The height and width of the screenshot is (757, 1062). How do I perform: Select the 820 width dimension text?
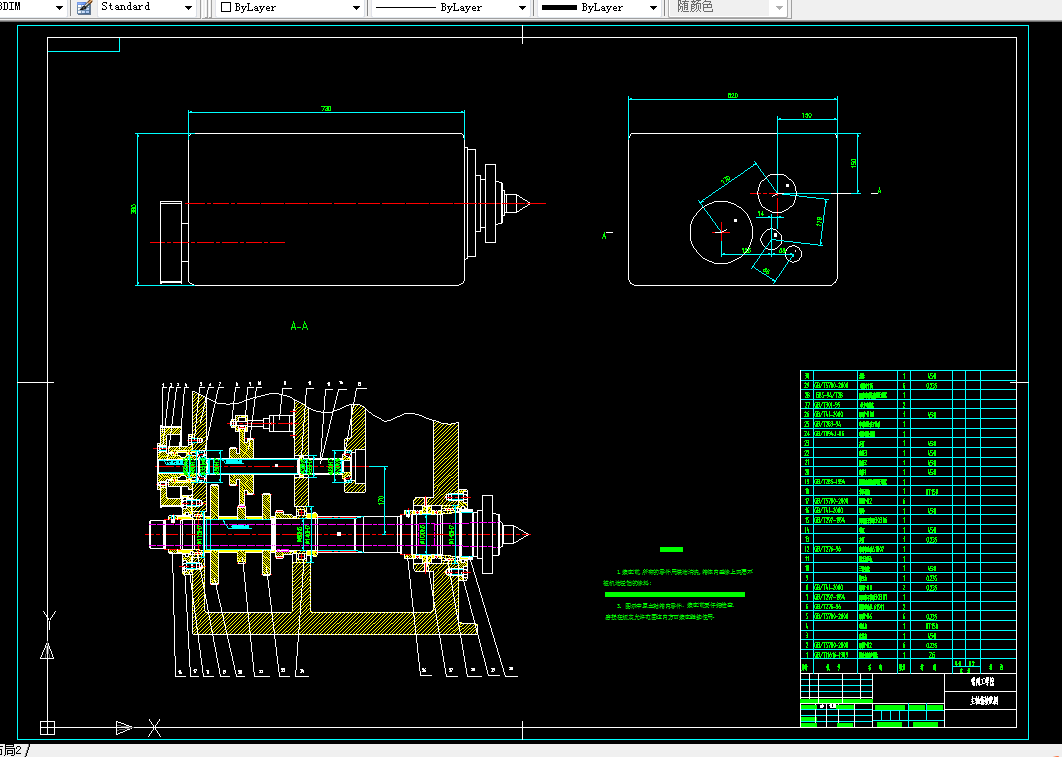click(x=733, y=95)
